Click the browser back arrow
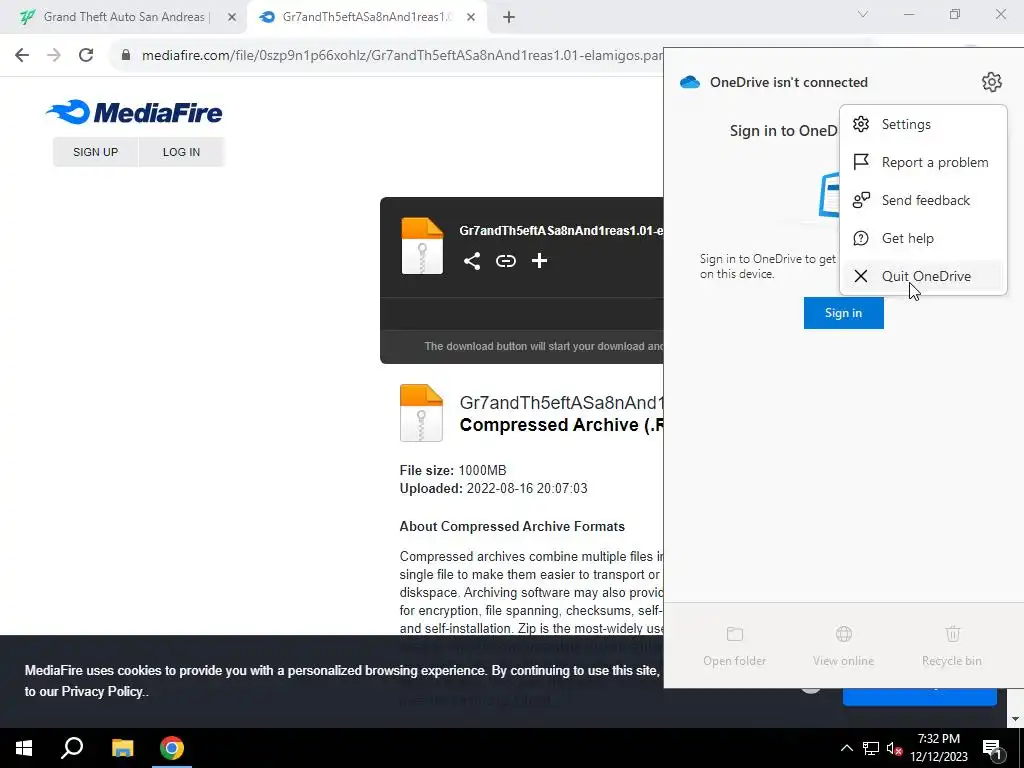 coord(22,55)
